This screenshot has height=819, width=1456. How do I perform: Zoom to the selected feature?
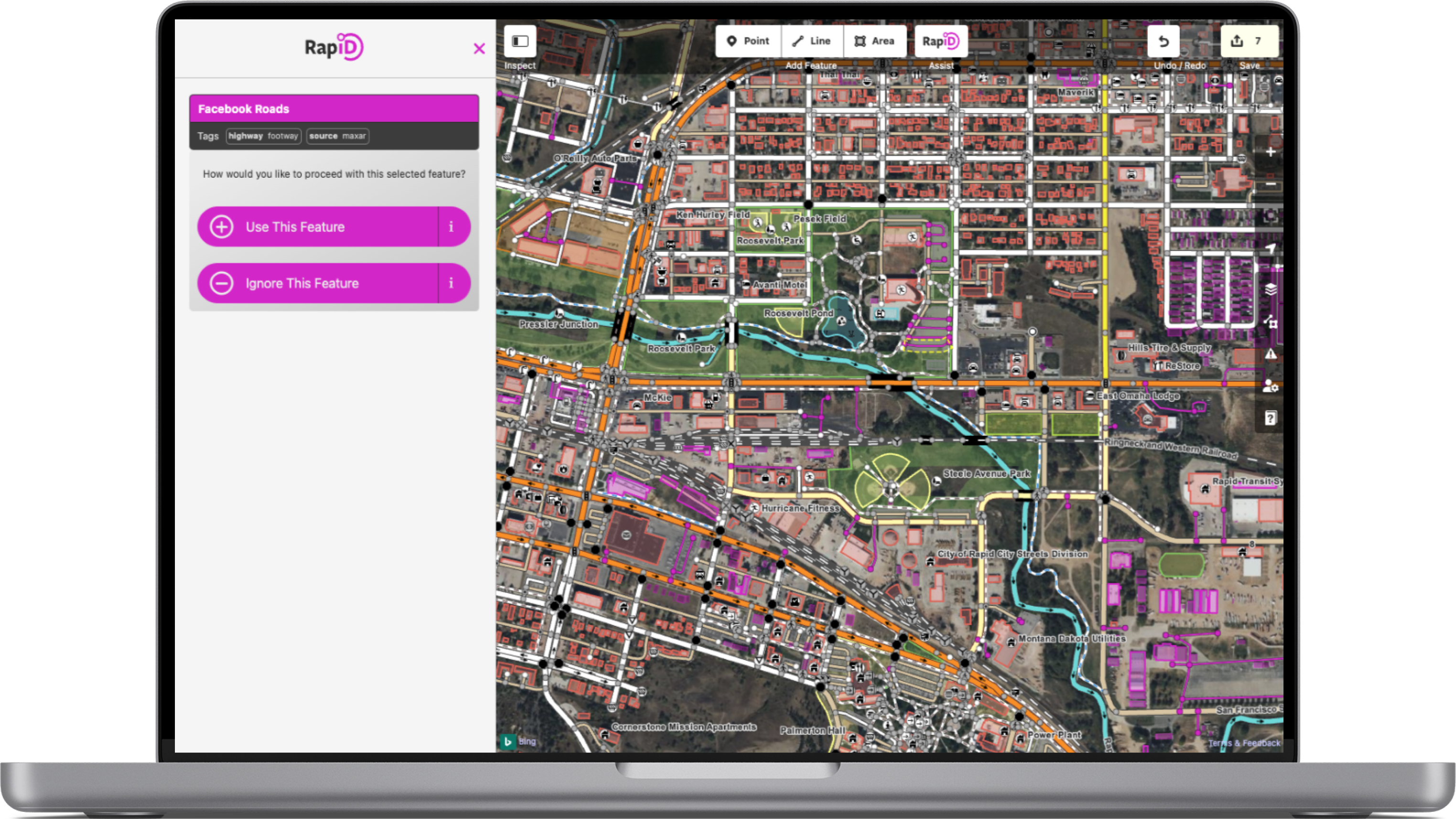click(x=1270, y=216)
